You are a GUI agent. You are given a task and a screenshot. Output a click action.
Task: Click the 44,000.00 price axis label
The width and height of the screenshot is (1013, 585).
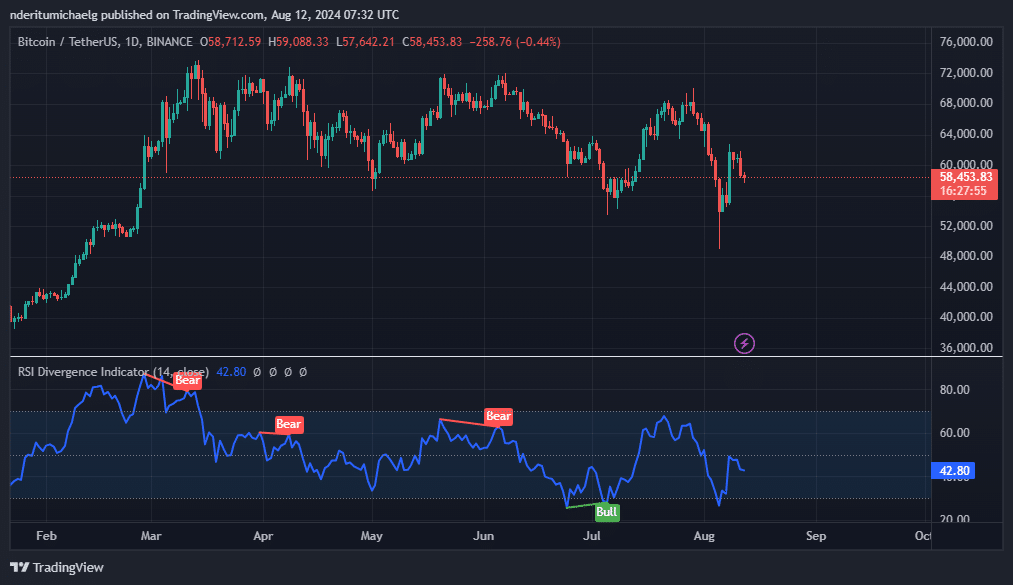coord(966,287)
